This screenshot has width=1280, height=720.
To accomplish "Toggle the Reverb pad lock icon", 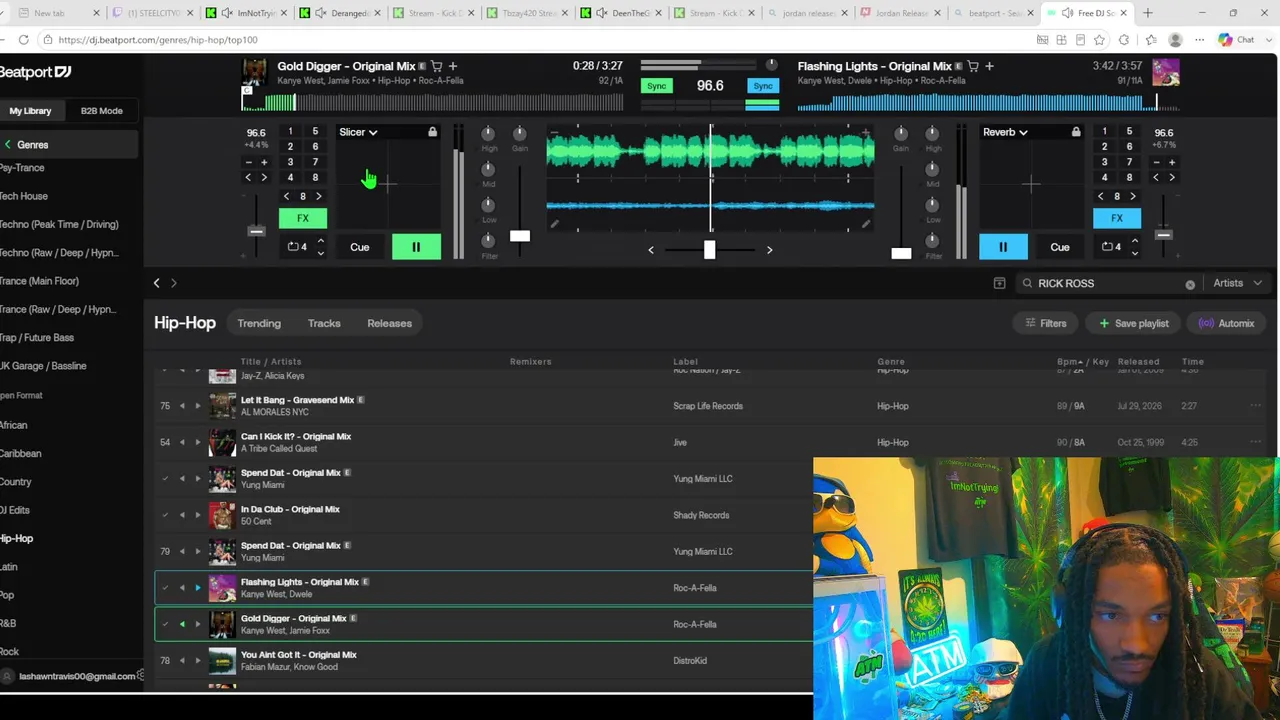I will (x=1076, y=132).
